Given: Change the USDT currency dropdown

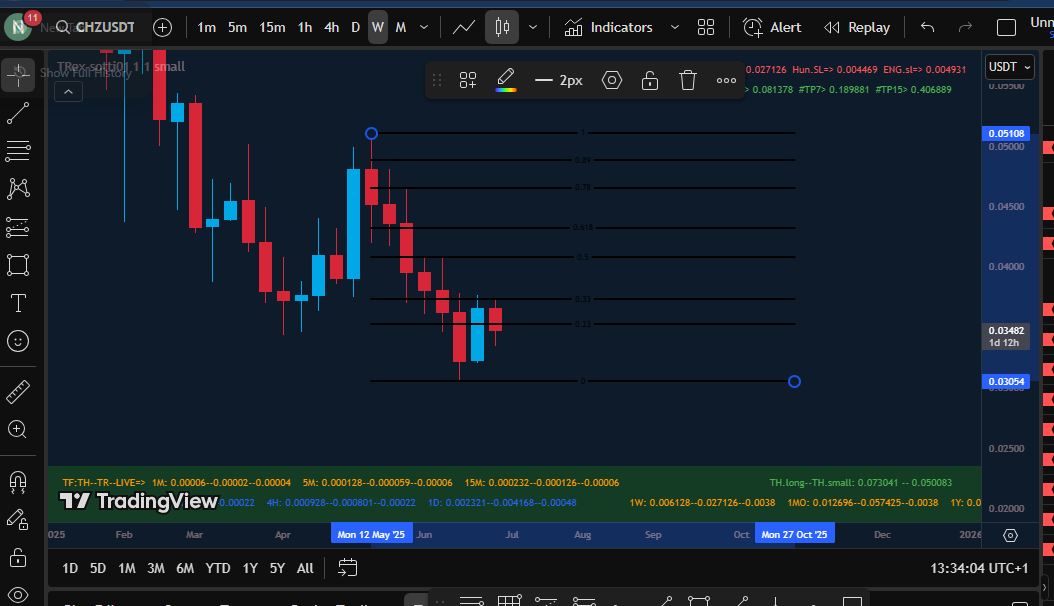Looking at the screenshot, I should pos(1010,67).
